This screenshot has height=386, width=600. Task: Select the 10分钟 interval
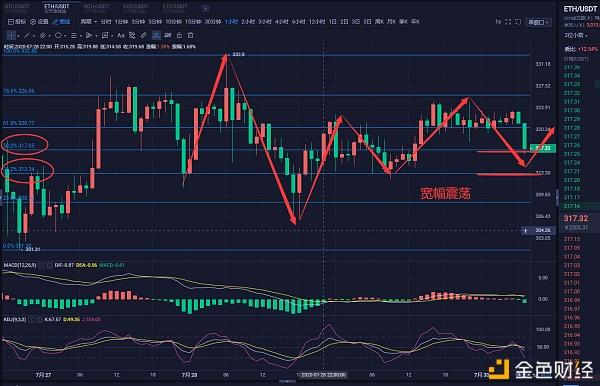click(174, 22)
